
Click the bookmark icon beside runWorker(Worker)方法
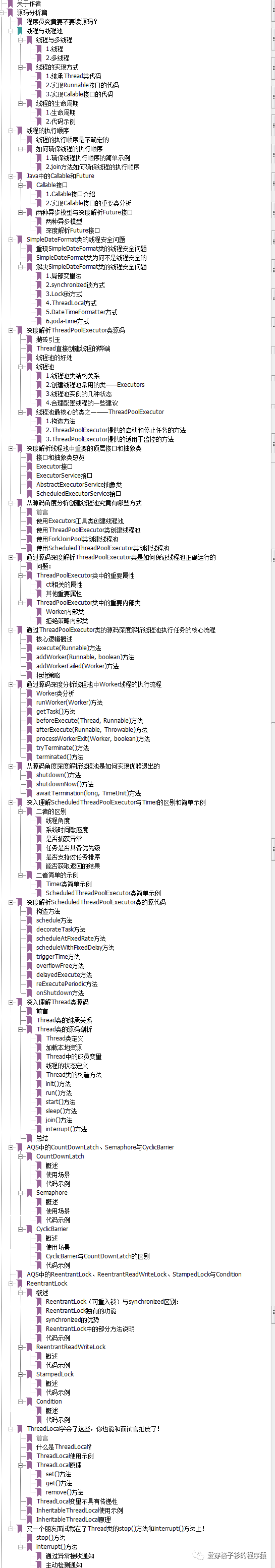[29, 703]
